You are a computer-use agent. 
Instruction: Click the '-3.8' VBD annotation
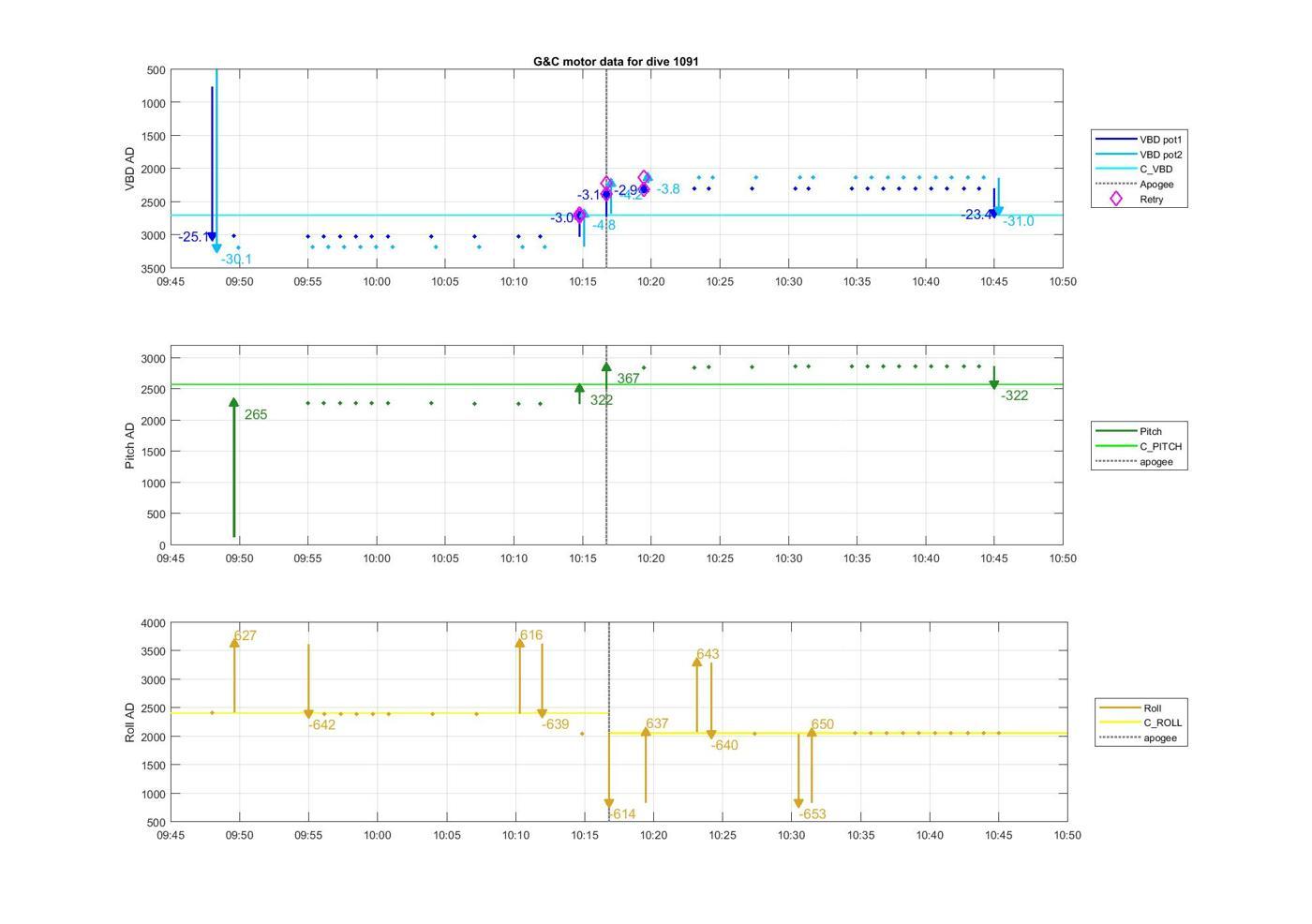(x=668, y=190)
